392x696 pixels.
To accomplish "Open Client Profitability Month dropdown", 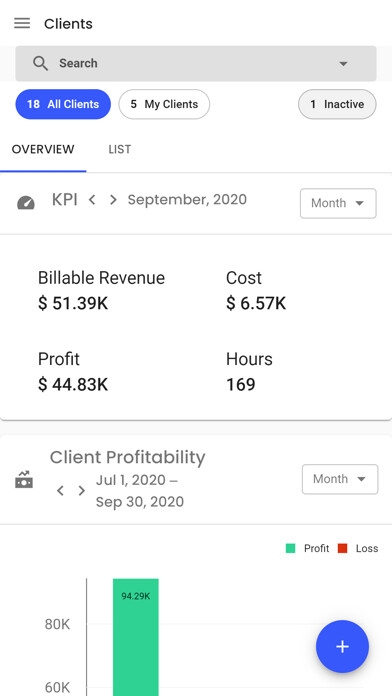I will pyautogui.click(x=340, y=479).
